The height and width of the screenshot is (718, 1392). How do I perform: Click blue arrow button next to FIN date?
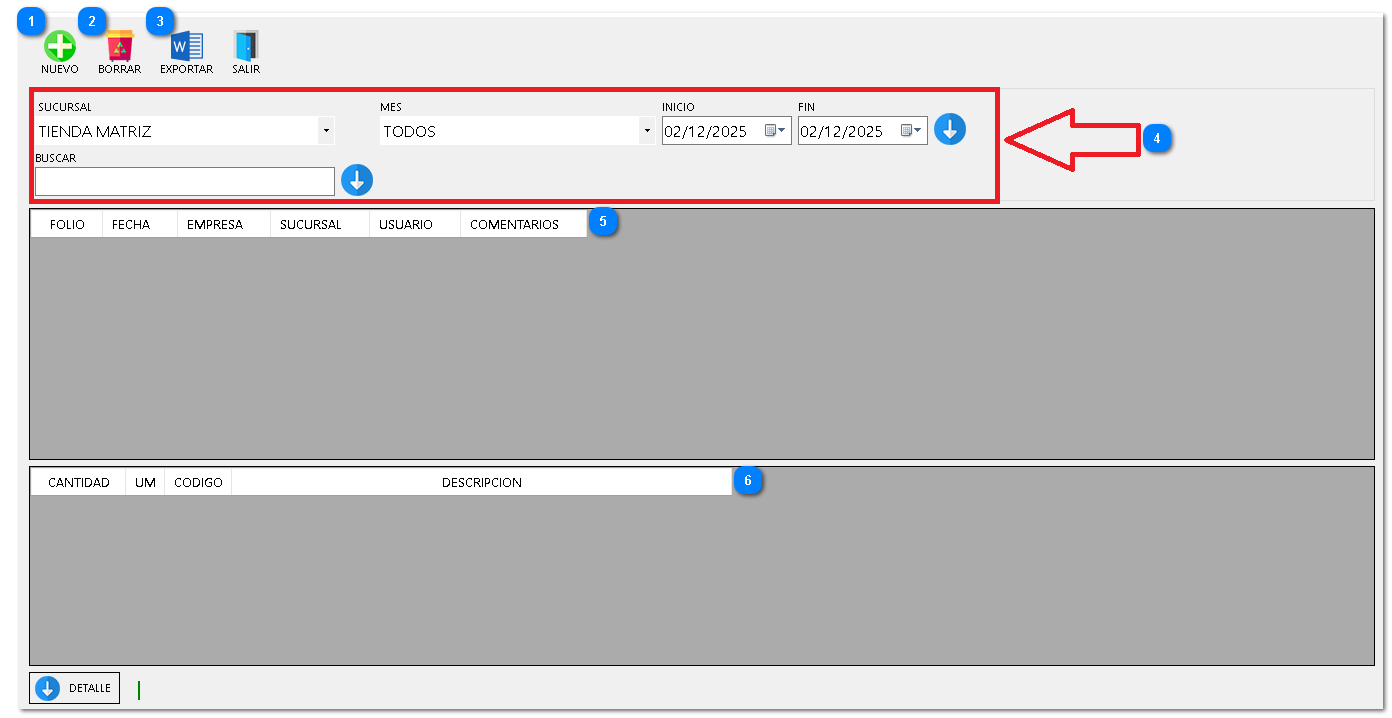950,129
